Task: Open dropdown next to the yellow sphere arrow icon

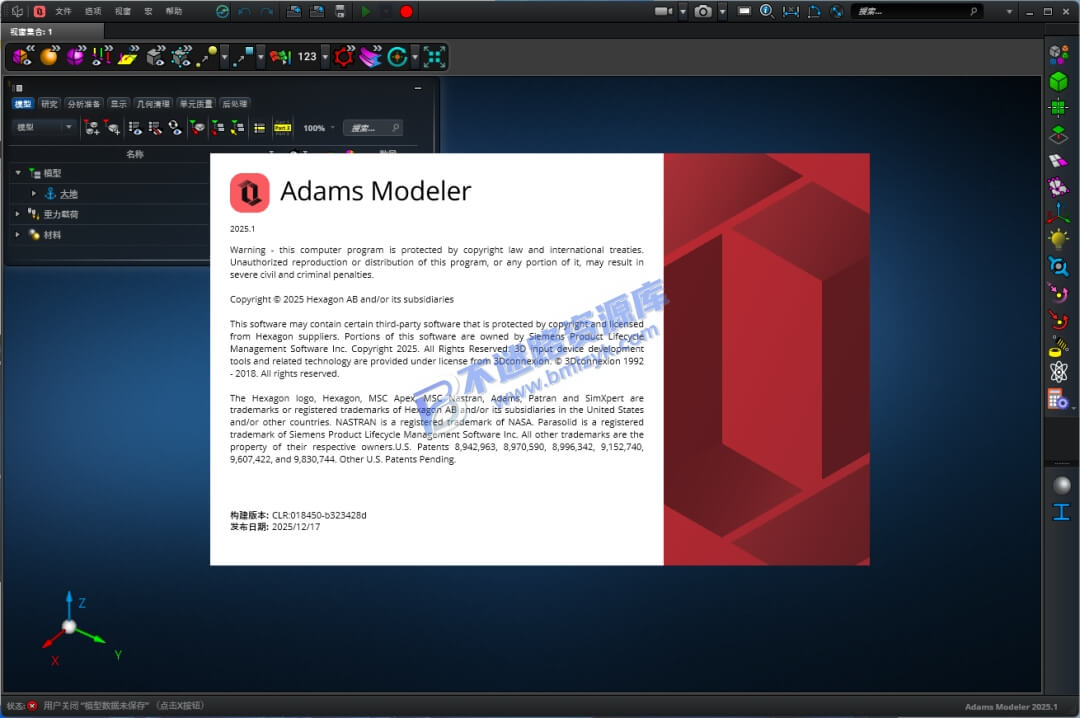Action: pyautogui.click(x=224, y=57)
